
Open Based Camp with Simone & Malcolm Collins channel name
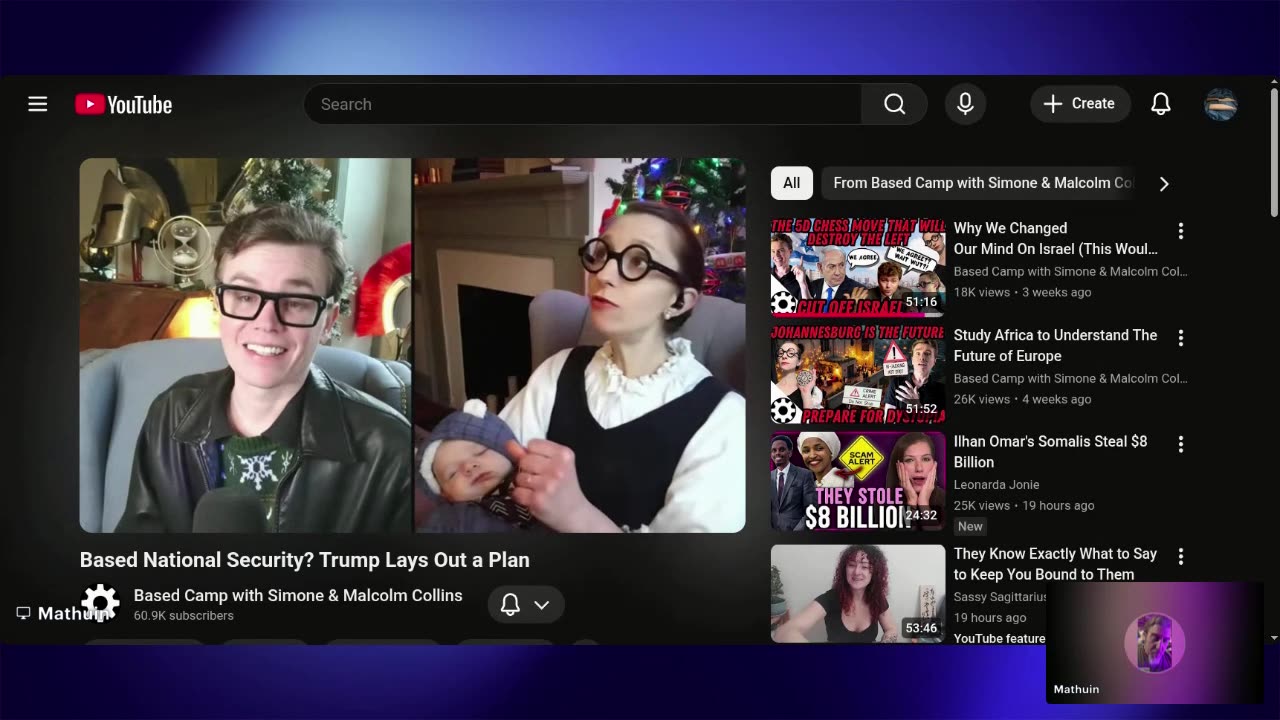298,595
